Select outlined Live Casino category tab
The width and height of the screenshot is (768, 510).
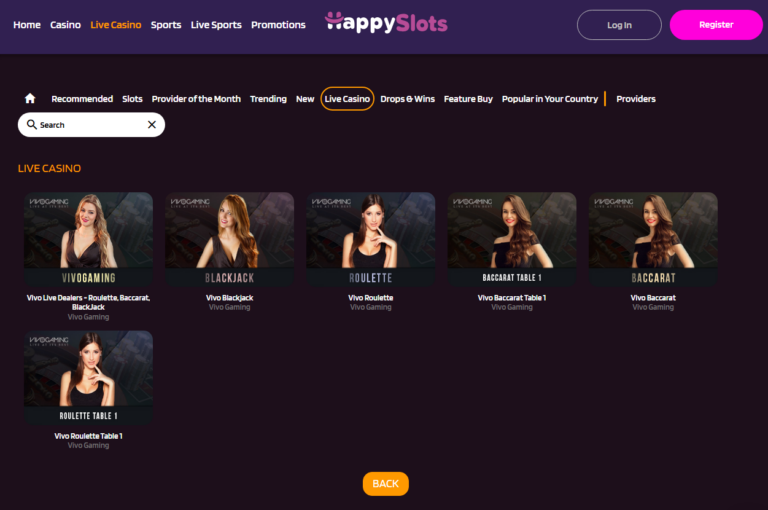(x=347, y=98)
